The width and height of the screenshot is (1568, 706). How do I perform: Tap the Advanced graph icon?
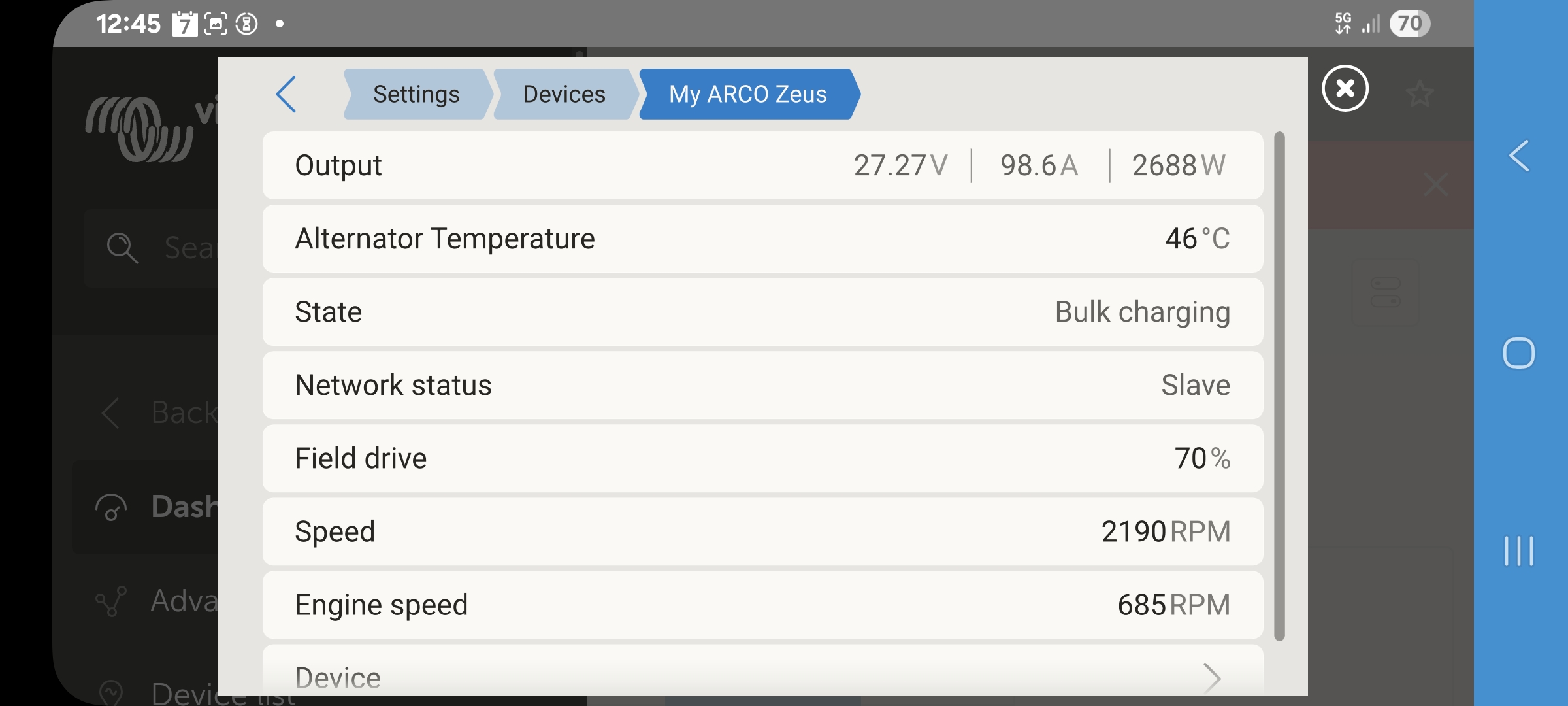click(x=111, y=601)
